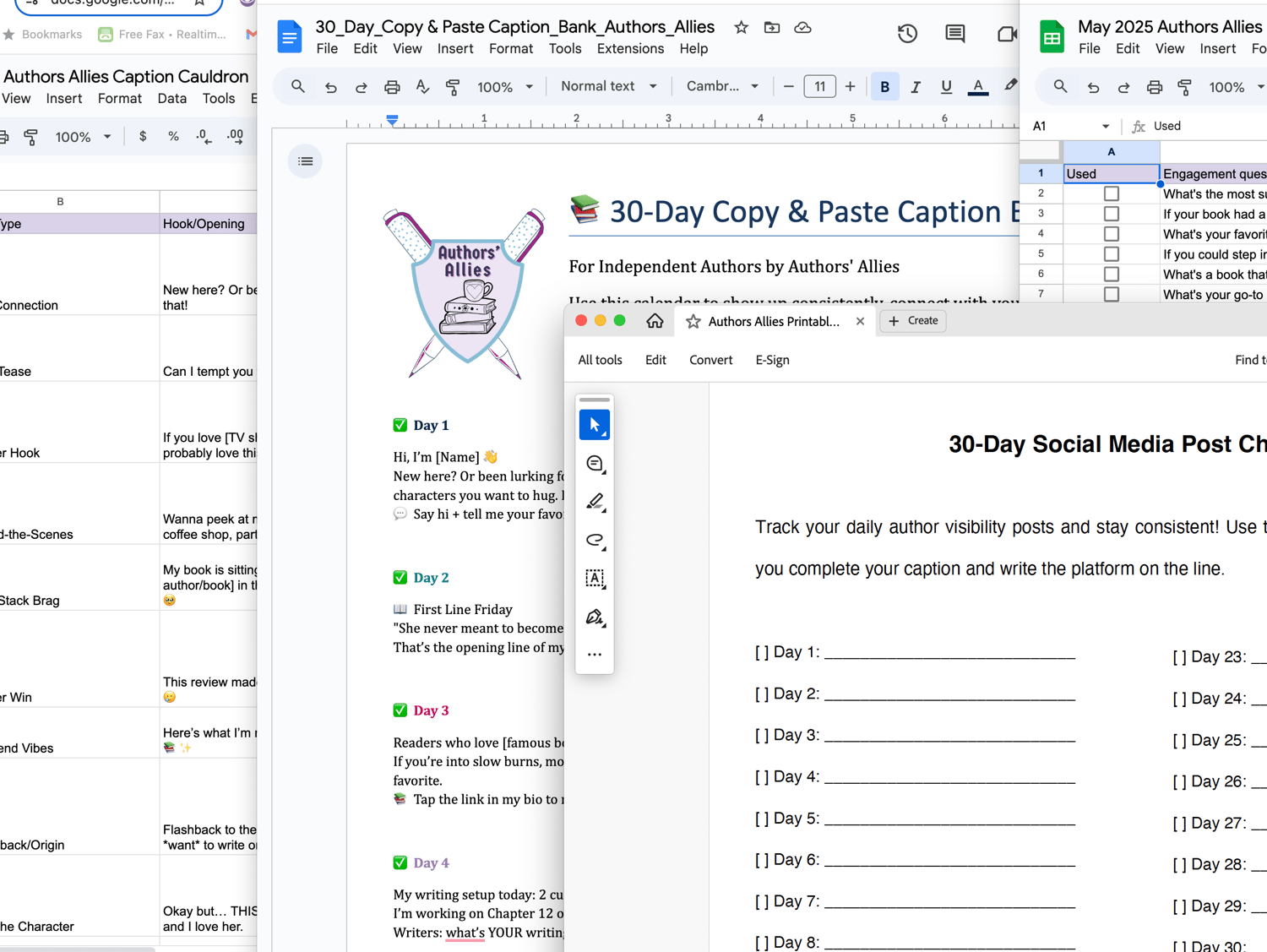Star the 30_Day_Copy & Paste document
Image resolution: width=1267 pixels, height=952 pixels.
click(741, 28)
